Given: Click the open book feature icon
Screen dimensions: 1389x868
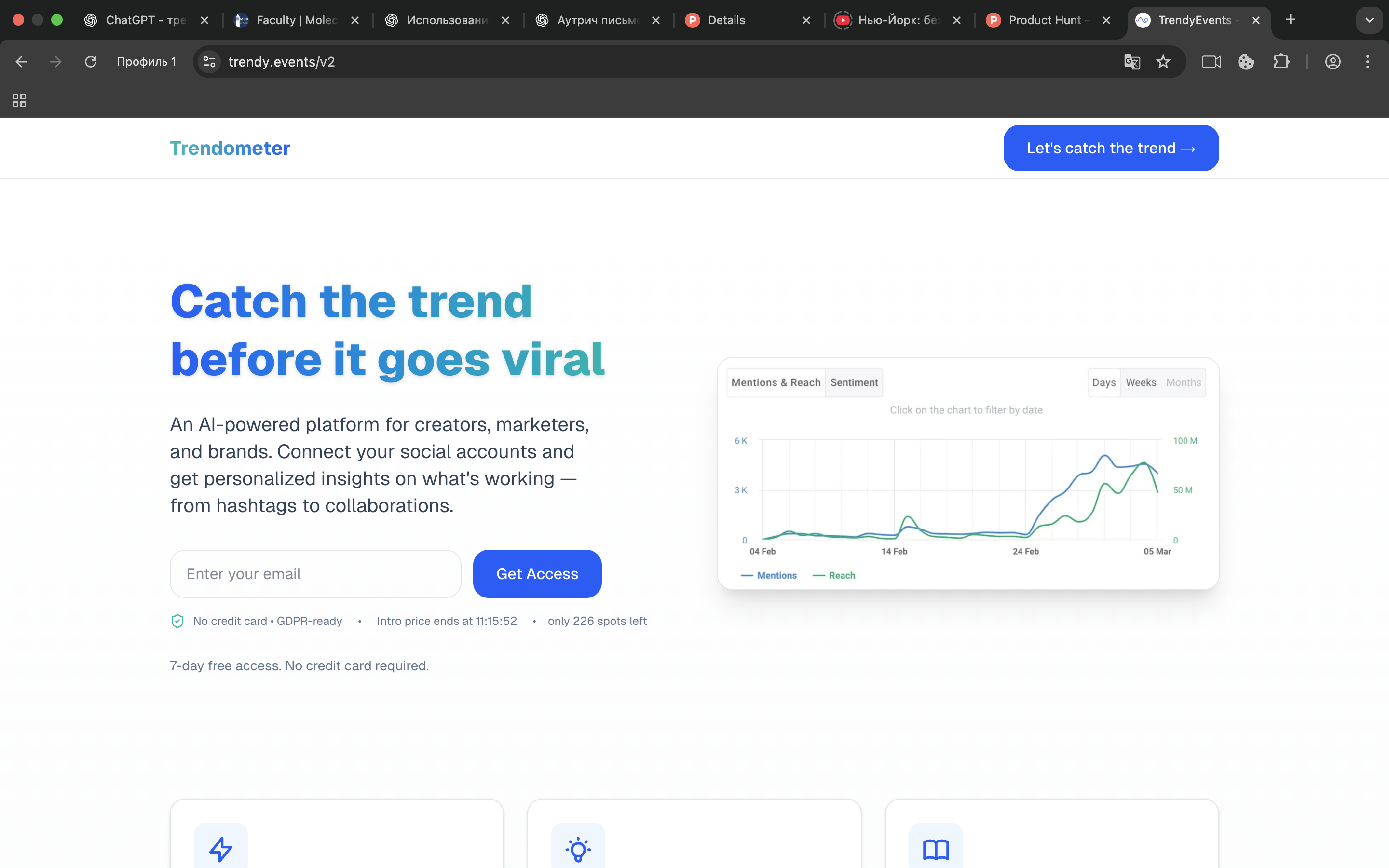Looking at the screenshot, I should click(x=936, y=849).
